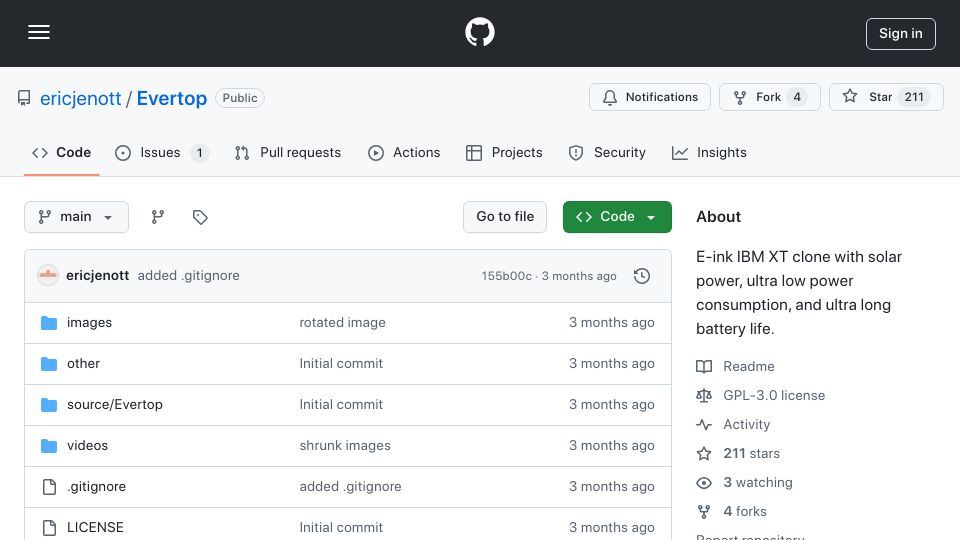
Task: Click the star count 211 badge
Action: (913, 97)
